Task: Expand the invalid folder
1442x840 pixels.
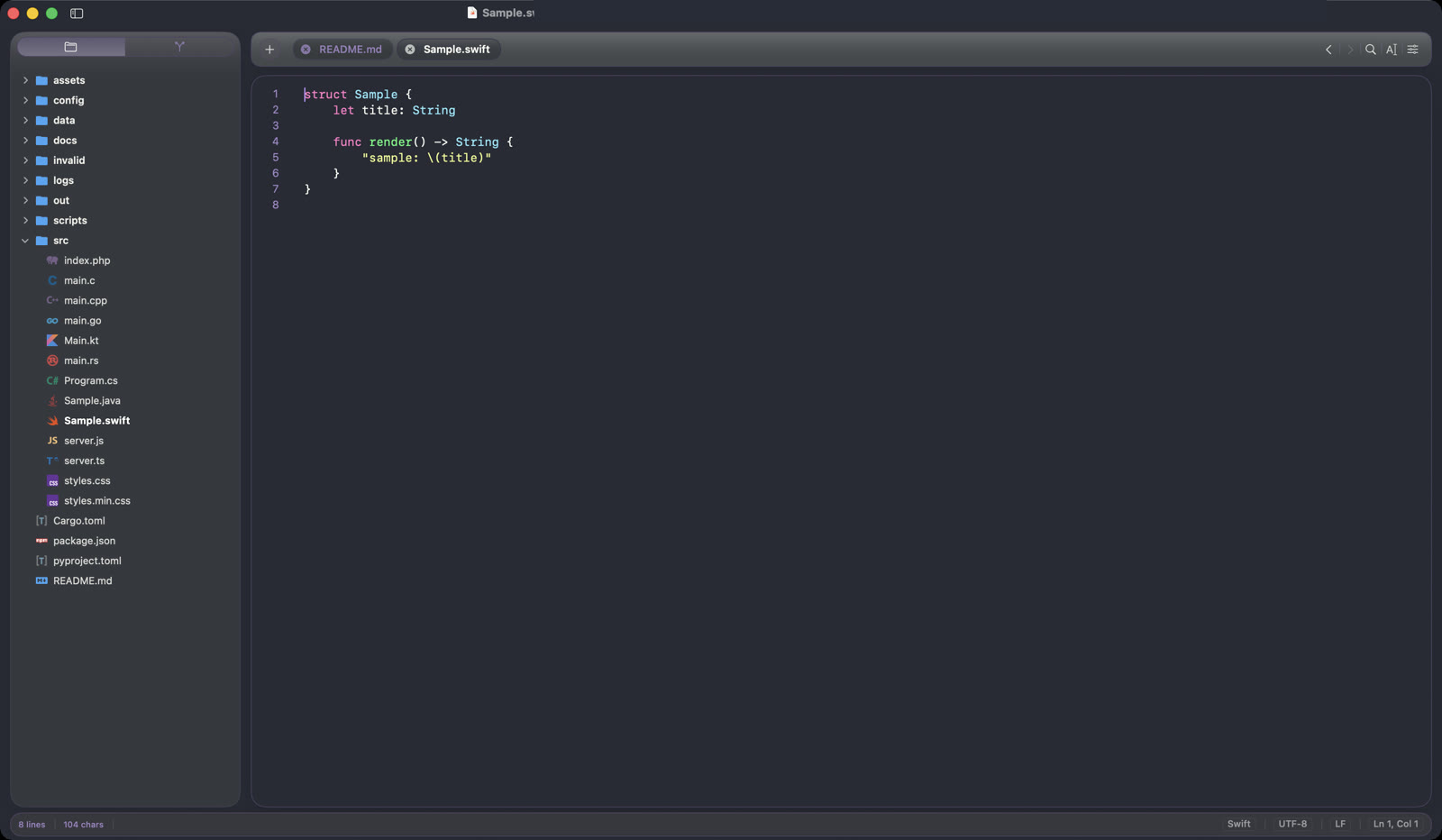Action: [25, 160]
